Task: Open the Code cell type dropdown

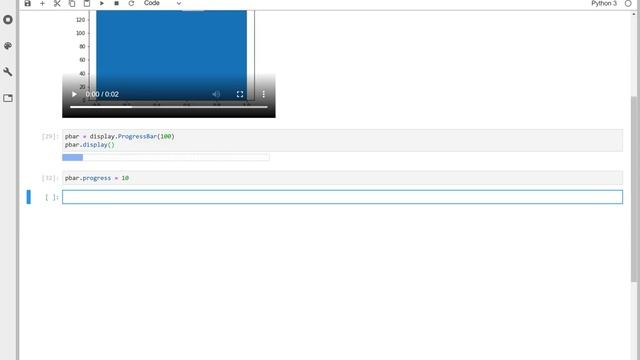Action: tap(162, 3)
